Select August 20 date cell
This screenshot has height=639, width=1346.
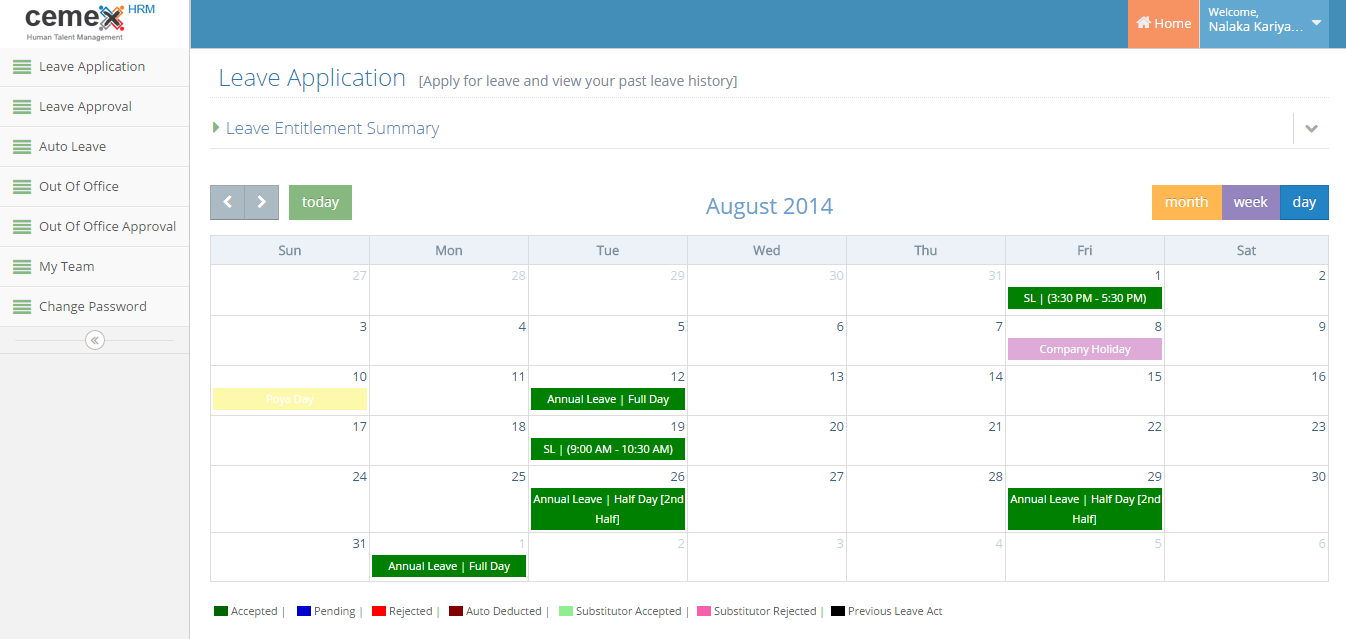coord(767,440)
